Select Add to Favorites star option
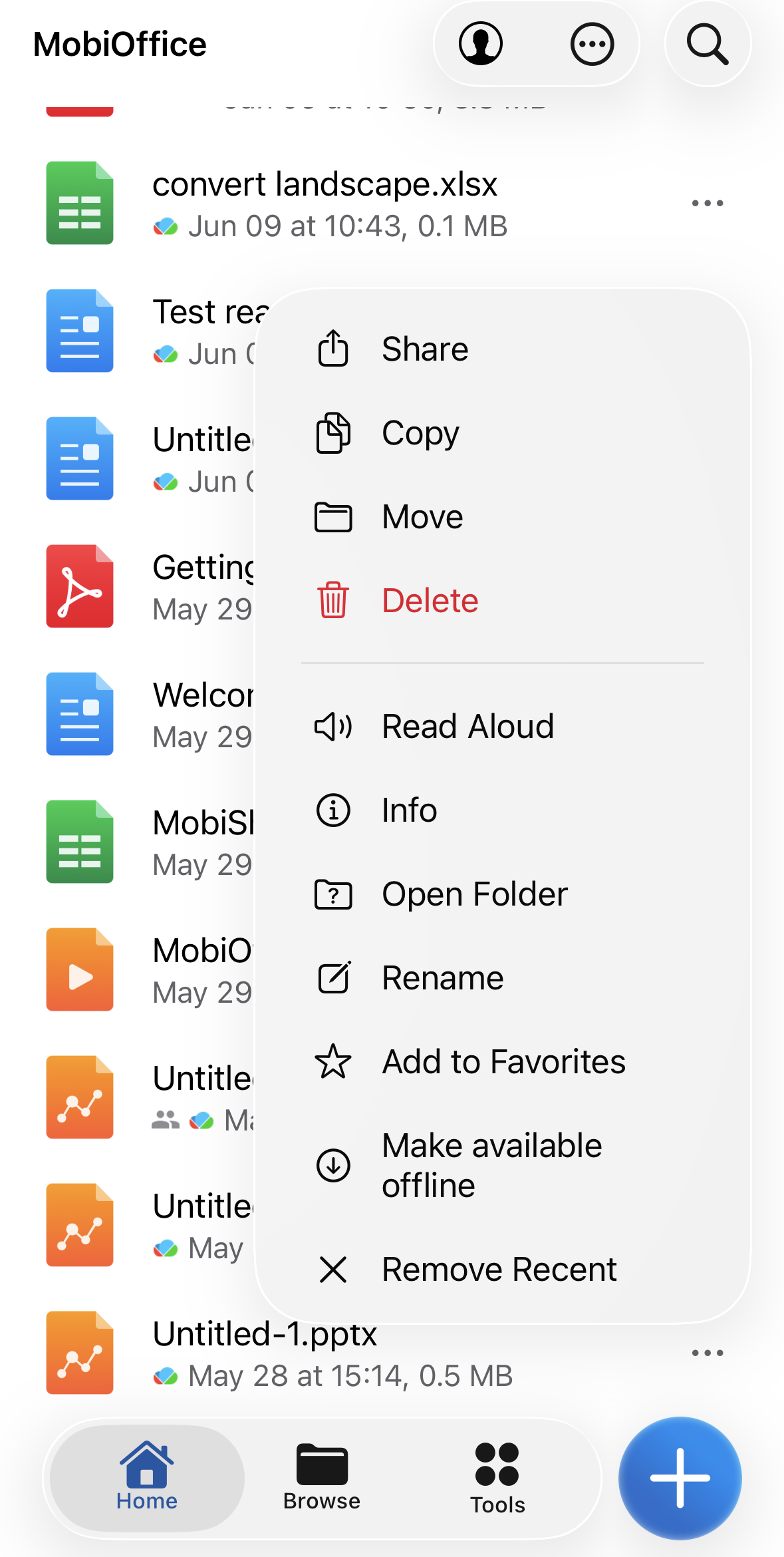Viewport: 784px width, 1557px height. point(503,1061)
